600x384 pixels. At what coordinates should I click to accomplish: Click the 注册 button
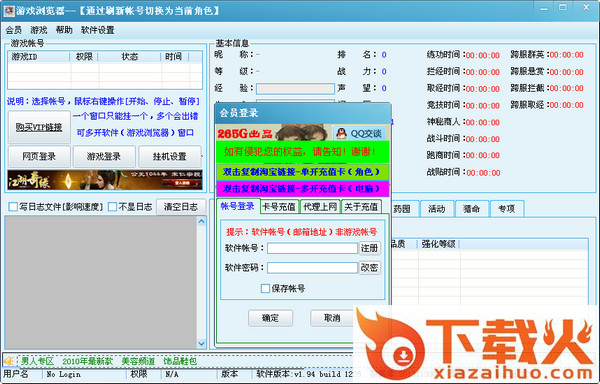369,248
